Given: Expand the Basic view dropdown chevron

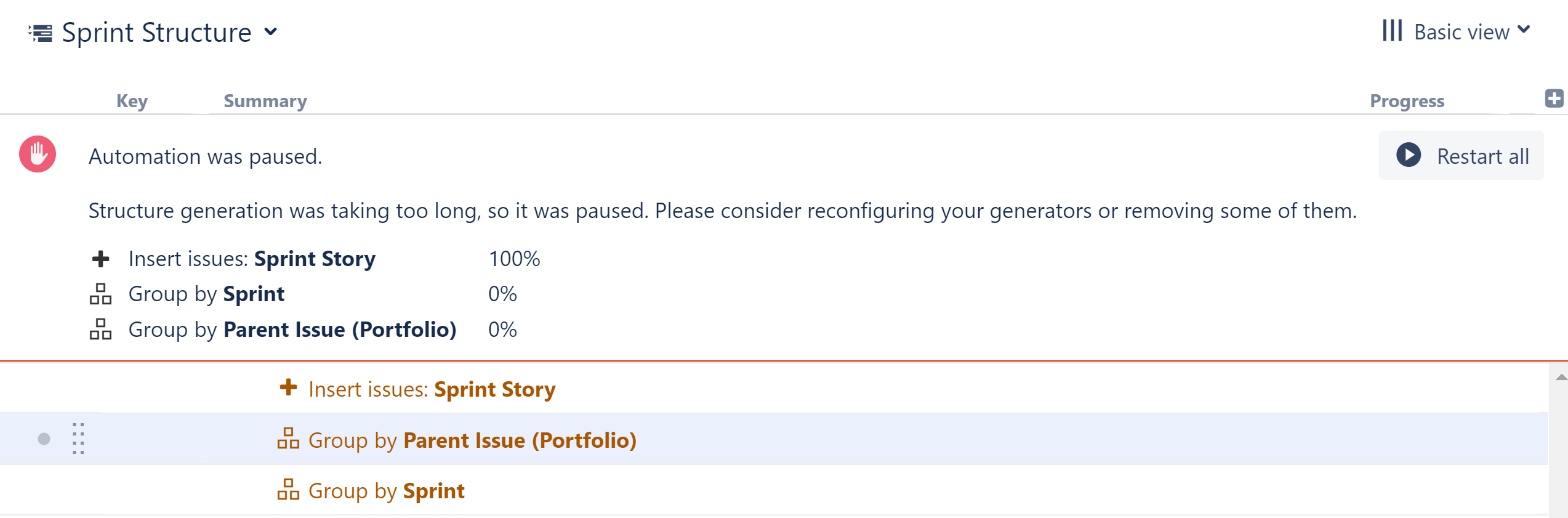Looking at the screenshot, I should point(1524,30).
